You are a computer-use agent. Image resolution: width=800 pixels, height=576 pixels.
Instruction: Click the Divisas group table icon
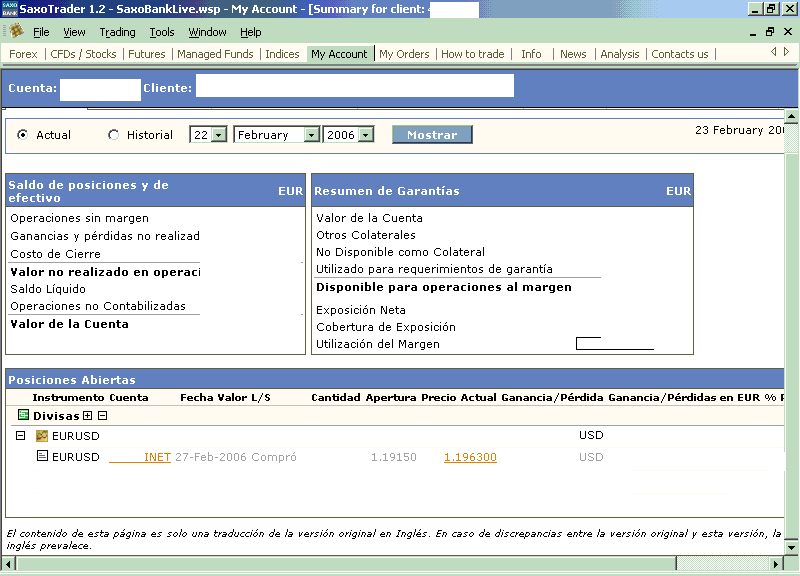point(23,415)
